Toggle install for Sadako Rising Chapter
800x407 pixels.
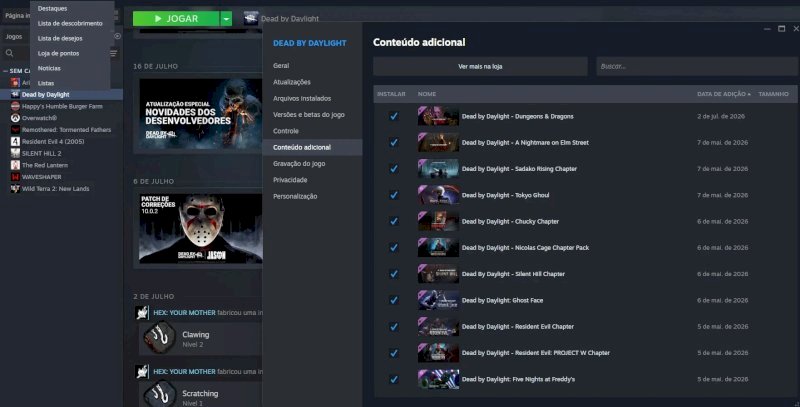click(x=393, y=169)
